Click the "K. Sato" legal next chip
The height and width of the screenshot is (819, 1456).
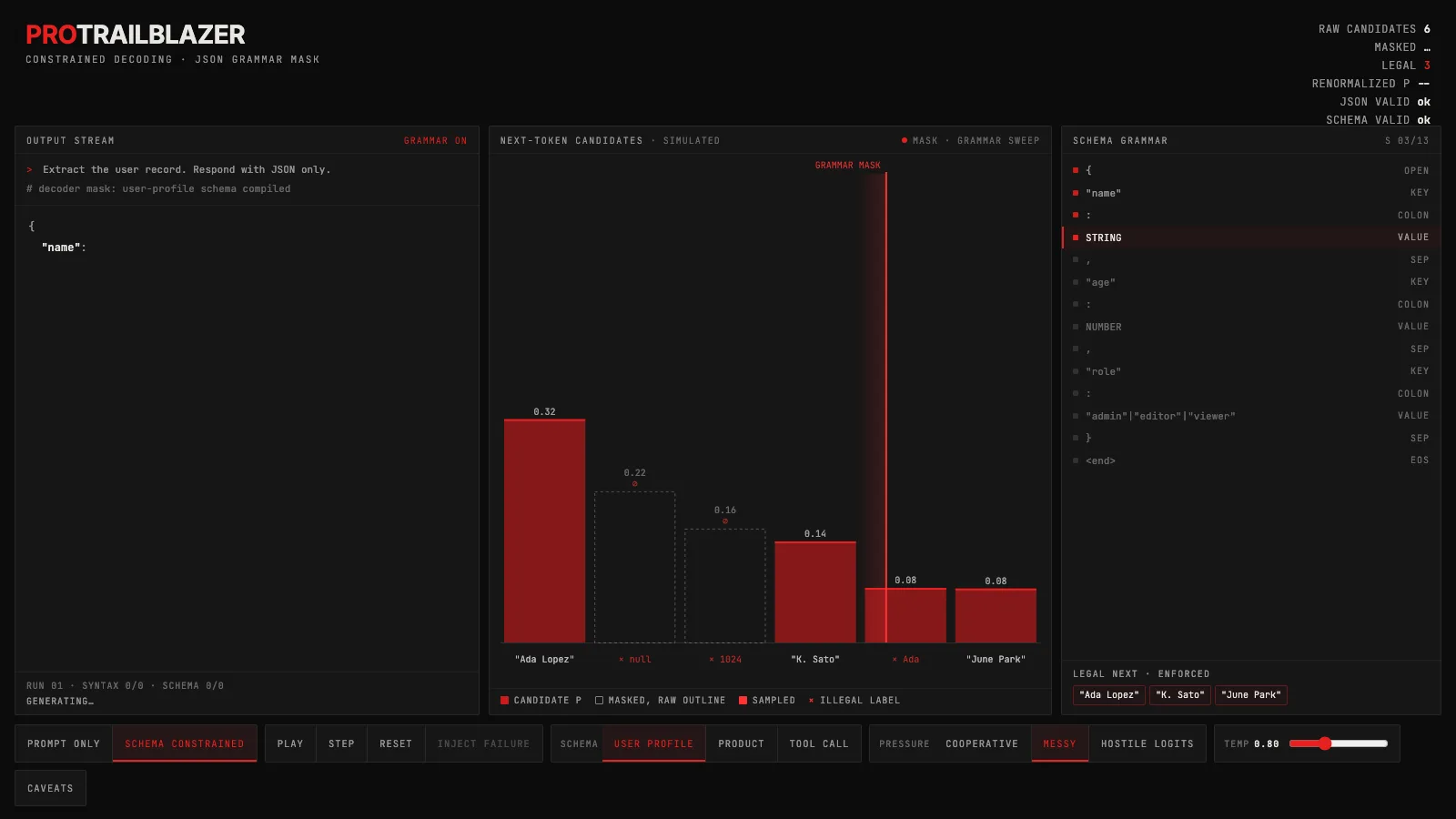[1180, 695]
